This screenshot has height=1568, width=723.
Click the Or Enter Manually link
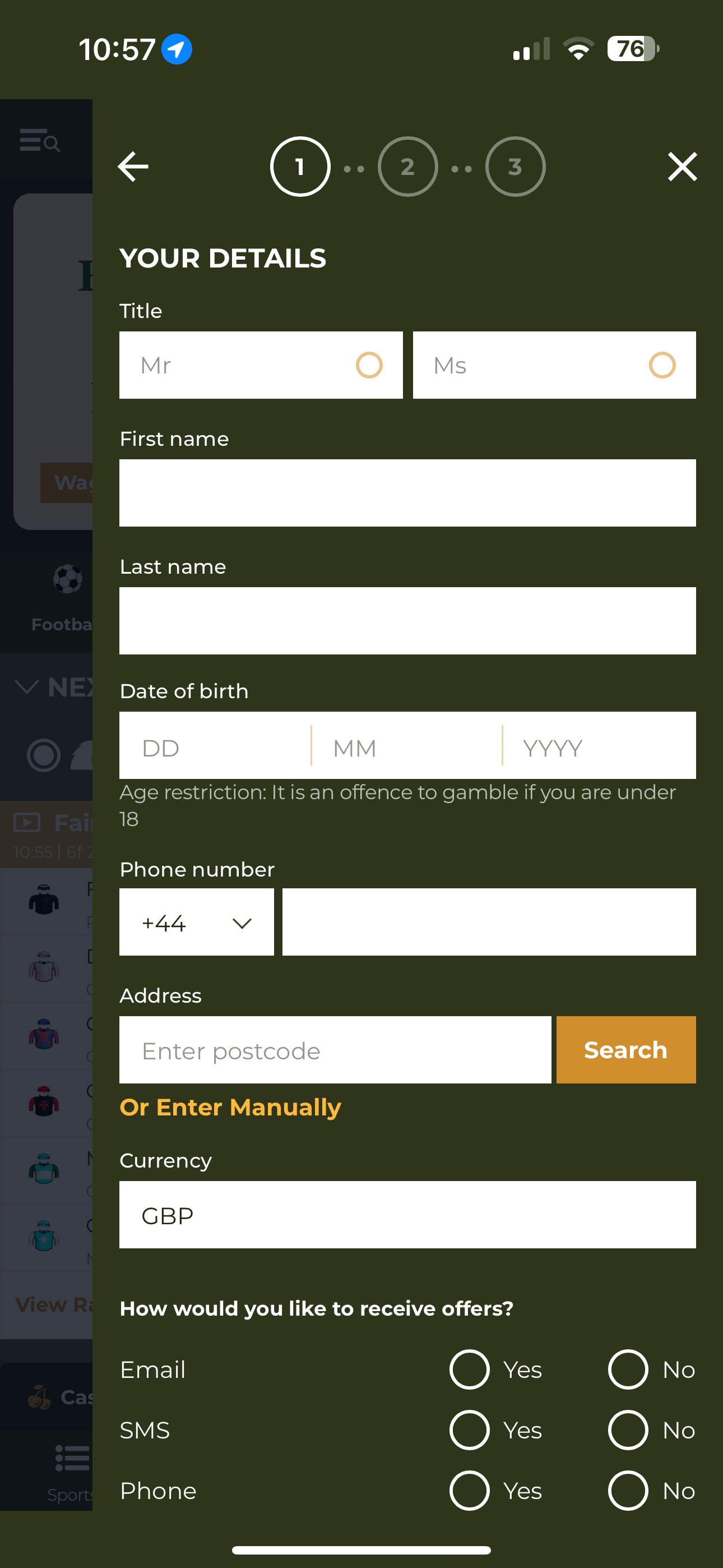click(x=230, y=1107)
